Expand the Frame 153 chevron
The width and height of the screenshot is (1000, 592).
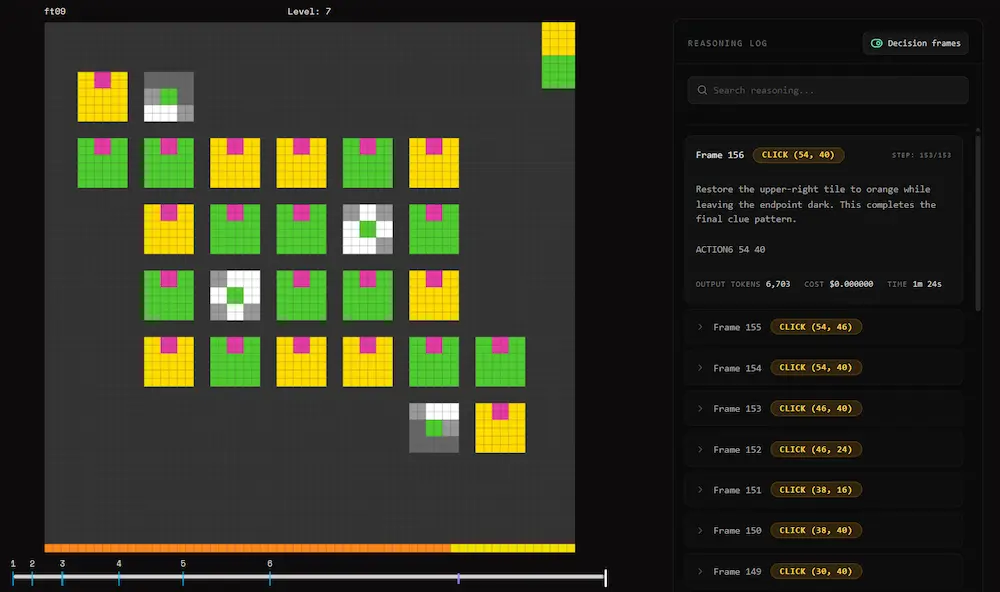coord(700,408)
